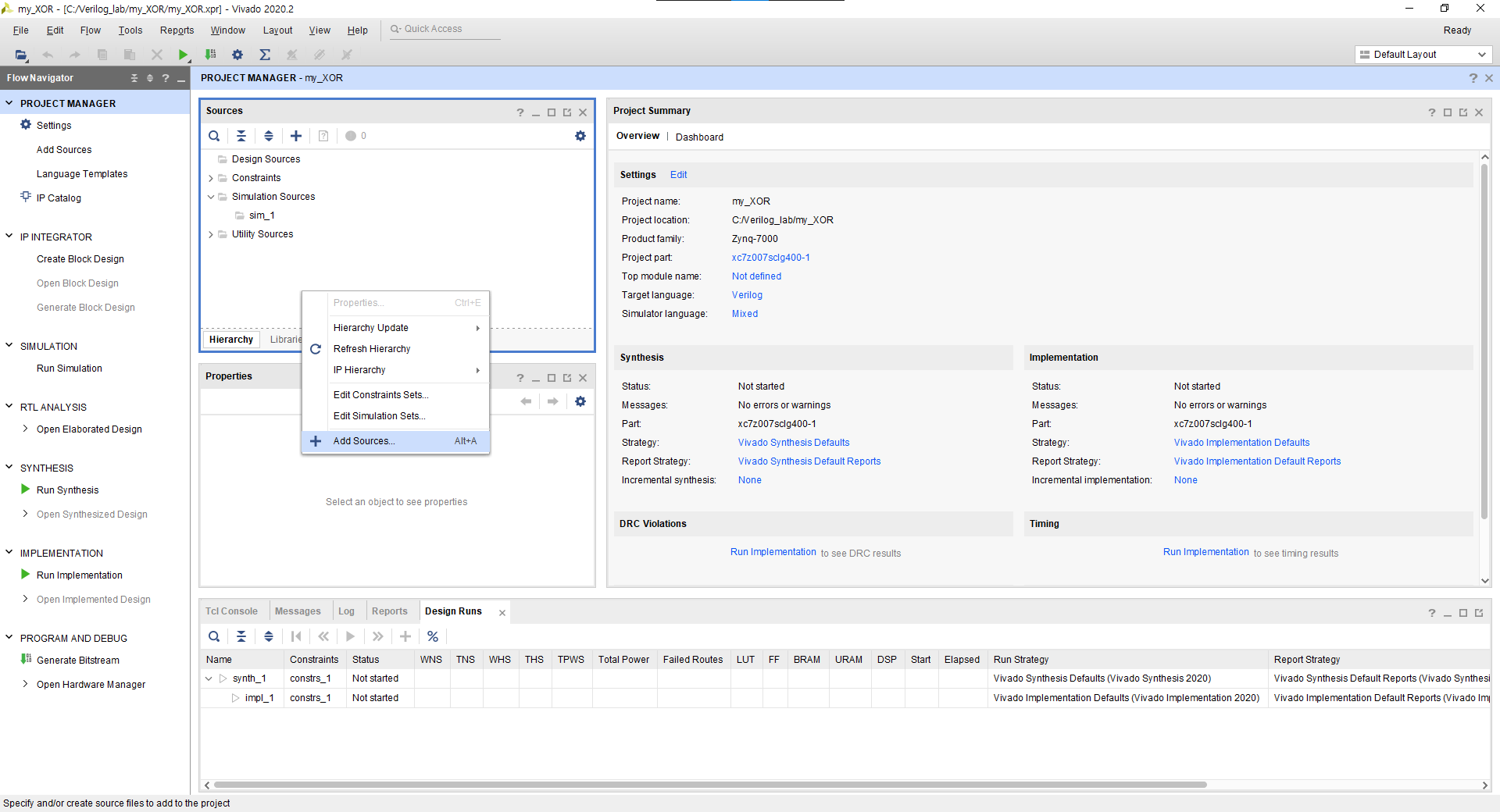Click the Program Device toolbar icon
This screenshot has height=812, width=1500.
coord(210,55)
